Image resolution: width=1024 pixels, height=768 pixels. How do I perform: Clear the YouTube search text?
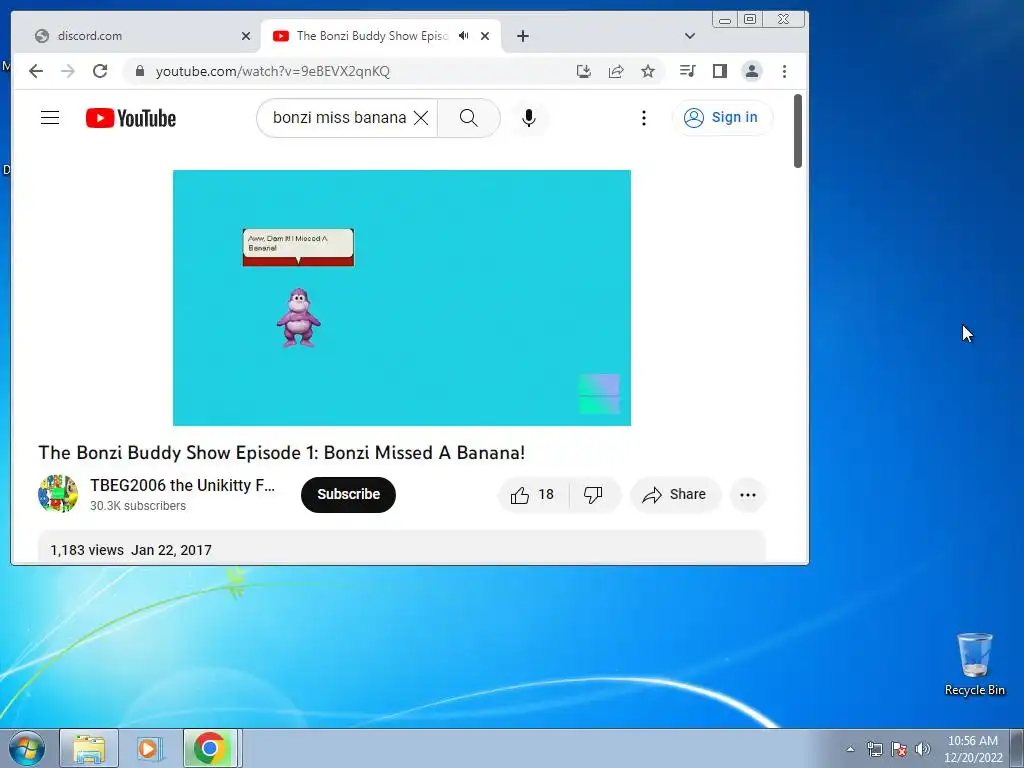coord(421,118)
